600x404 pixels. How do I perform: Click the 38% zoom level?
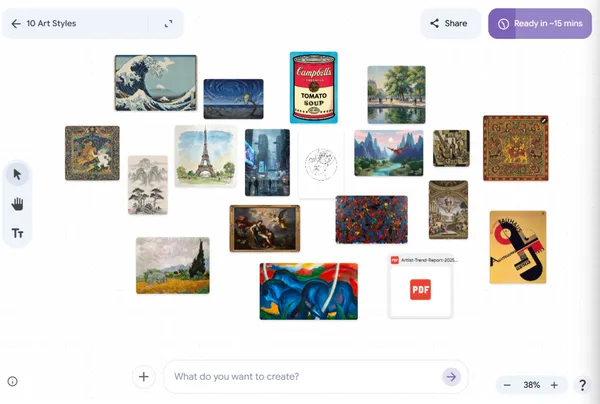[532, 385]
